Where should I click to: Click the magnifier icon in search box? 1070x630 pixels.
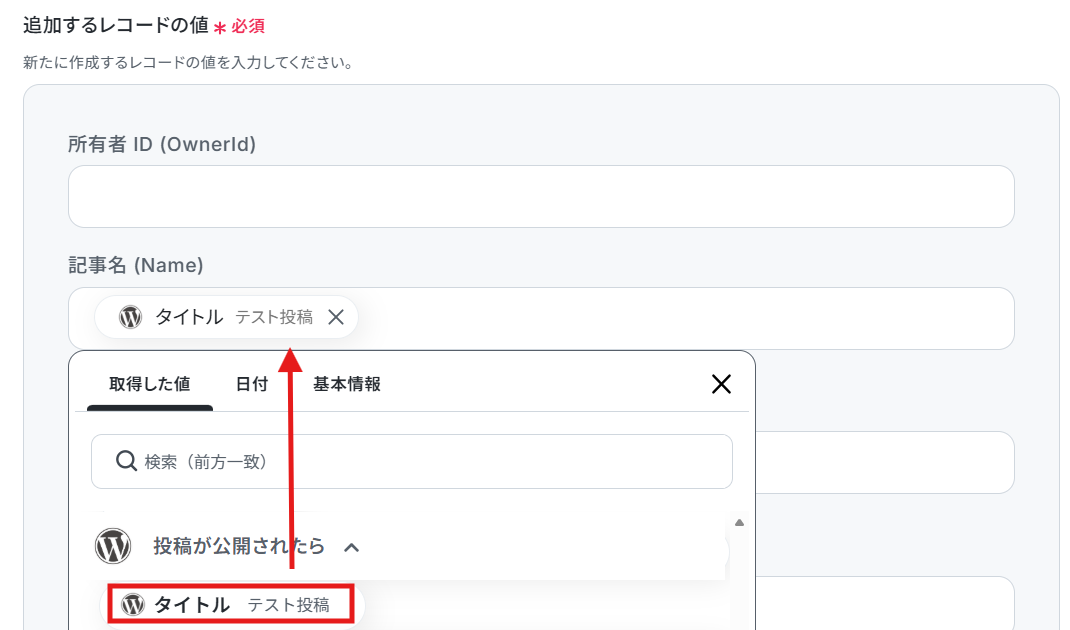click(x=126, y=461)
